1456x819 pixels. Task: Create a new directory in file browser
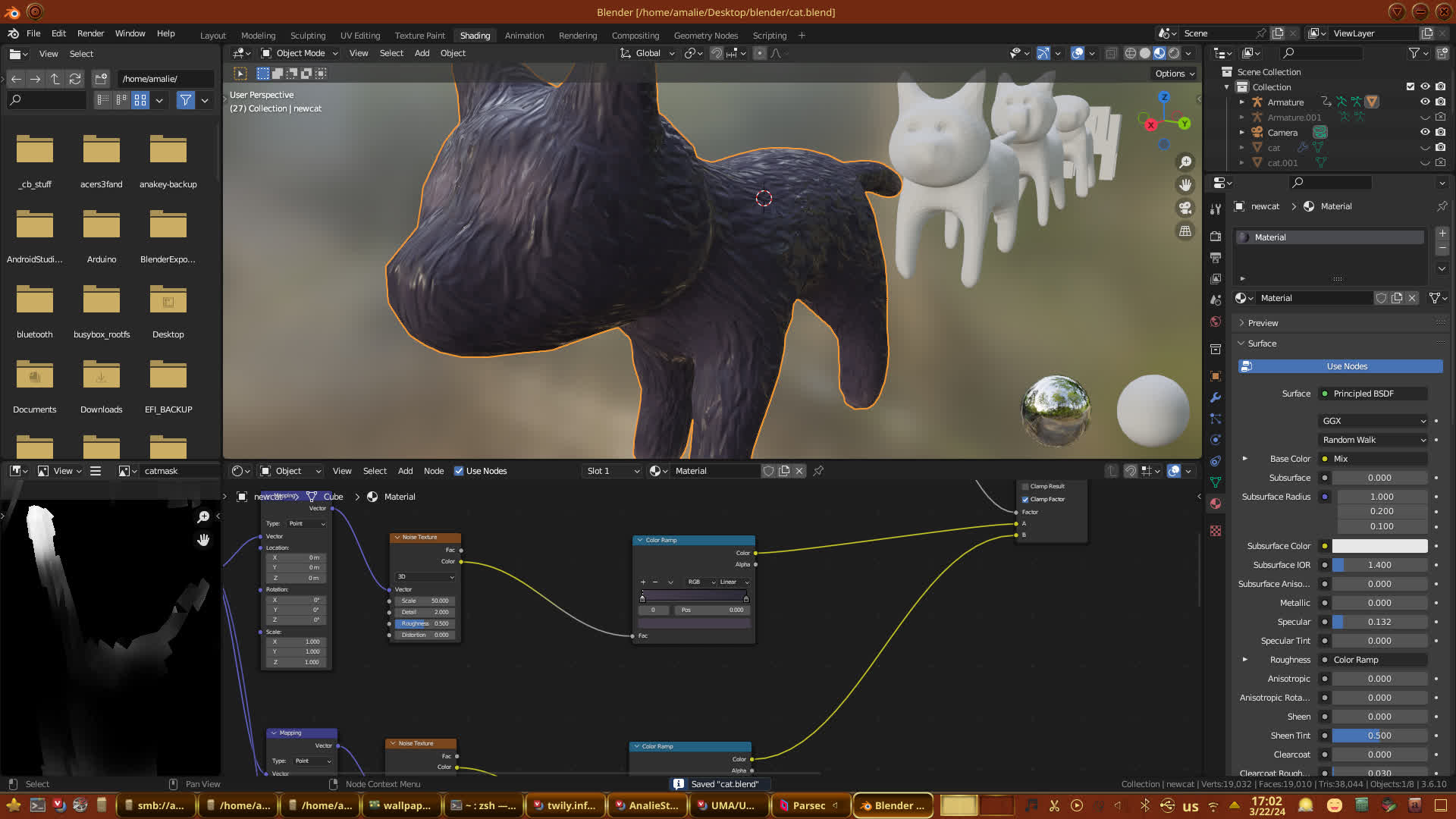click(x=101, y=79)
